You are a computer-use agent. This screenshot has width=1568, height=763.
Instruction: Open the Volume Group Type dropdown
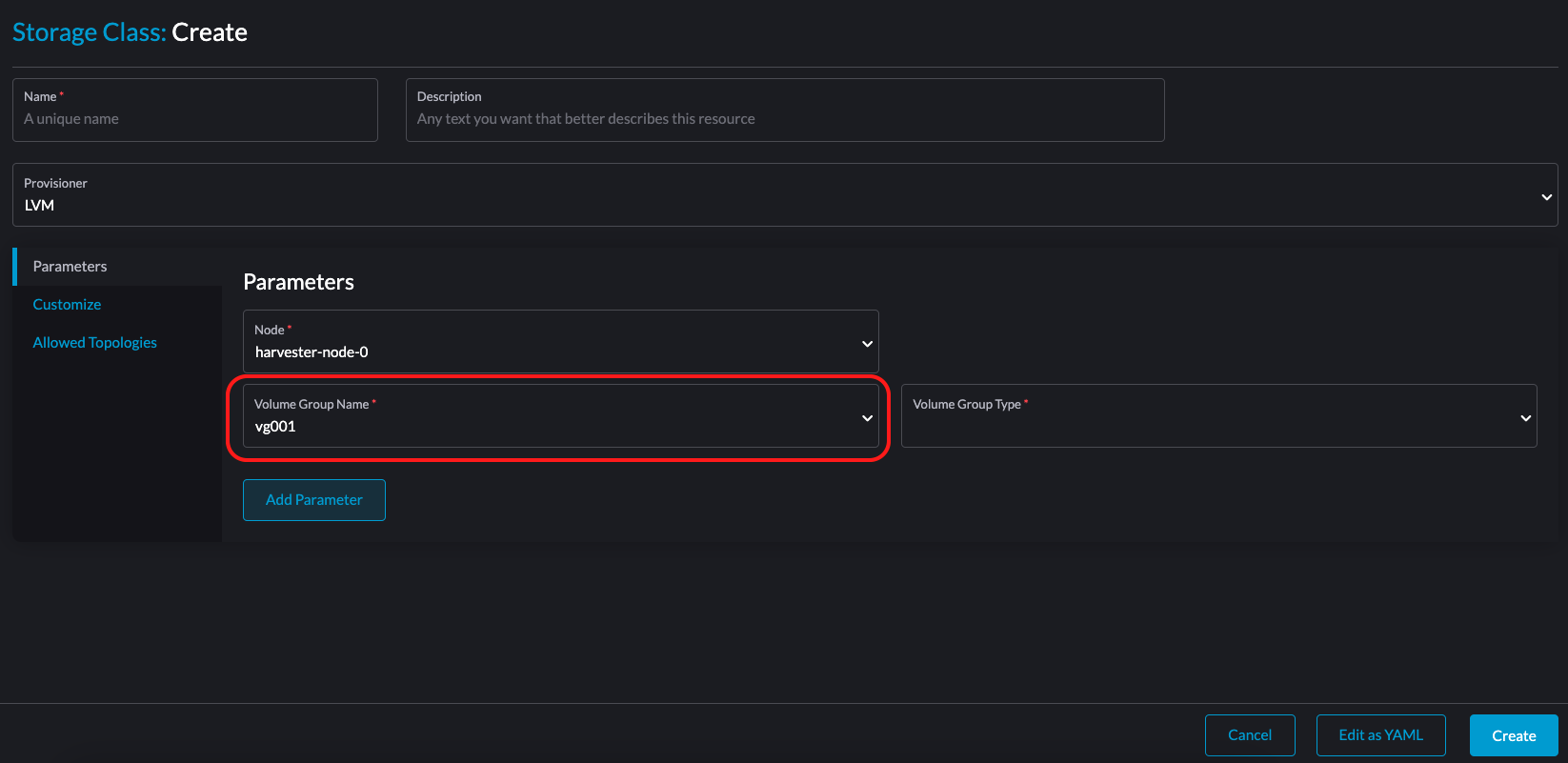[1218, 415]
